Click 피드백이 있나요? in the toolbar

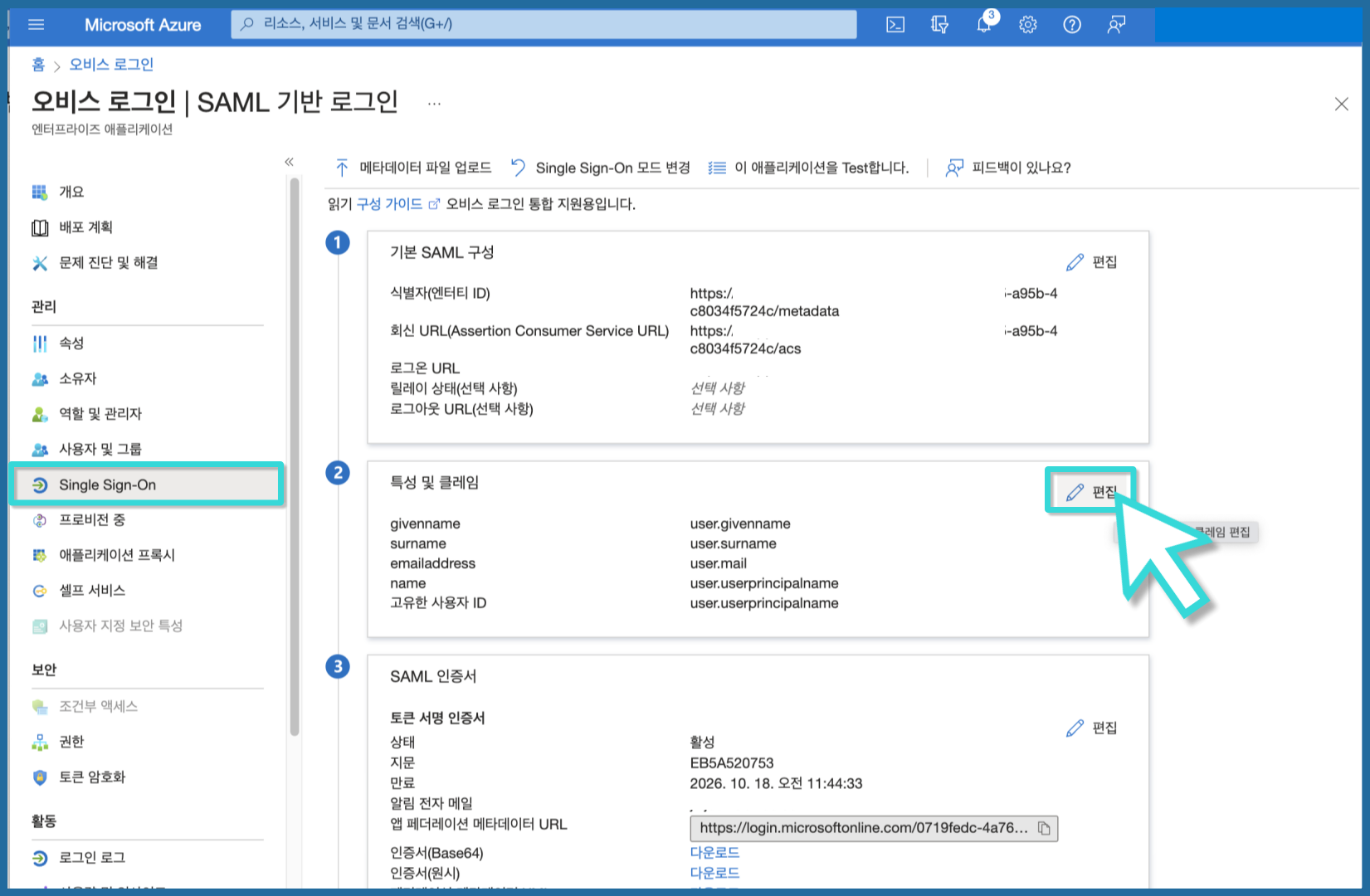click(x=1007, y=168)
